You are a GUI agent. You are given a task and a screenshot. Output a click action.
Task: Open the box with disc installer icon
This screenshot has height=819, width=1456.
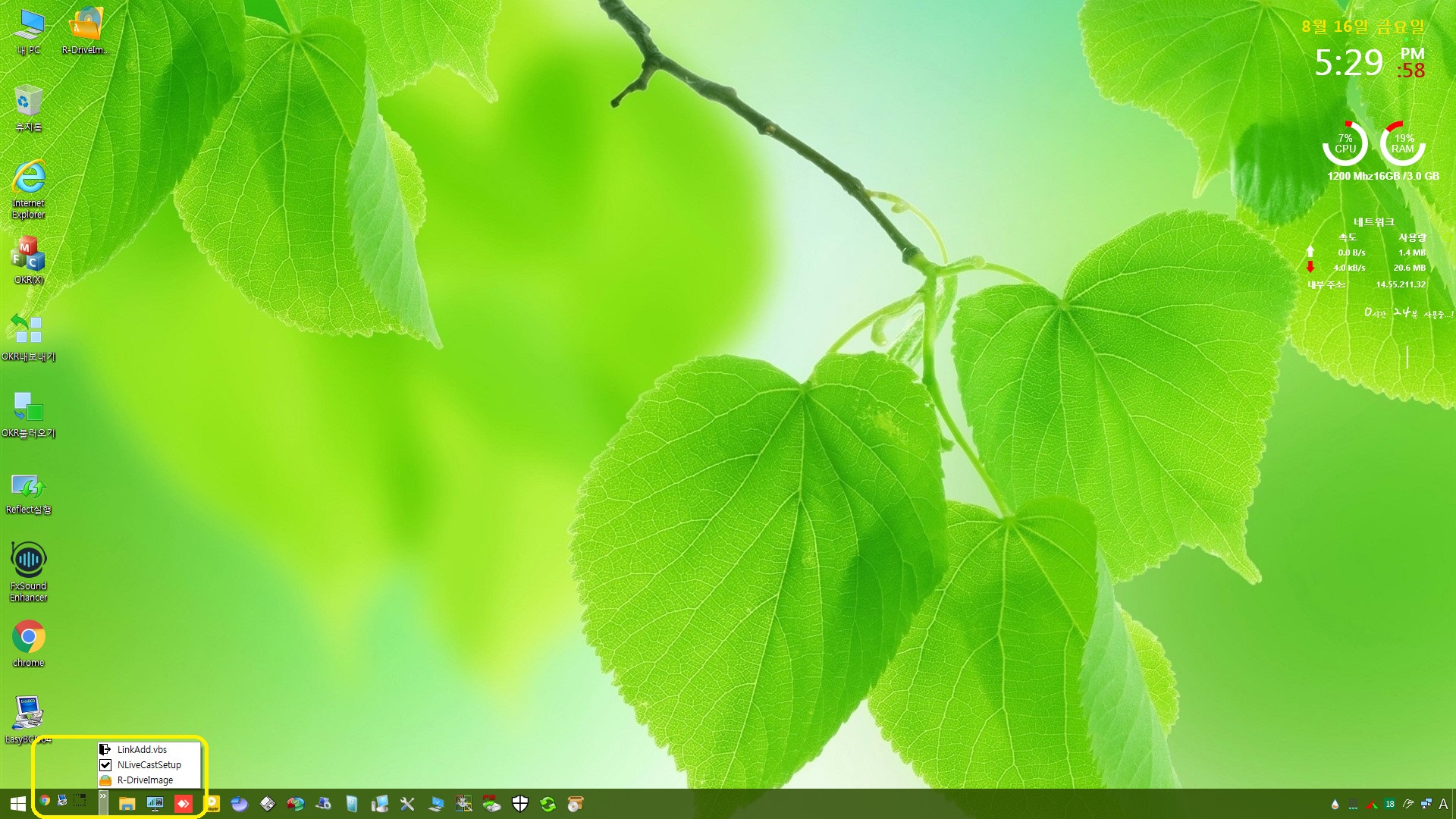click(x=576, y=804)
